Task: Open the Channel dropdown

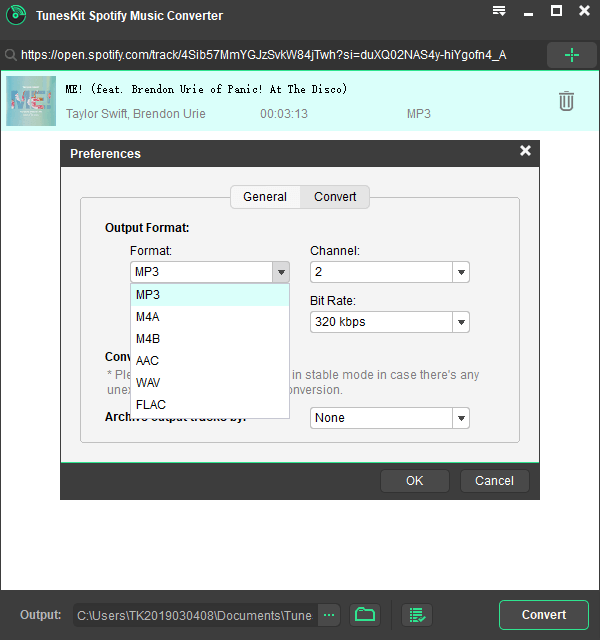Action: tap(390, 272)
